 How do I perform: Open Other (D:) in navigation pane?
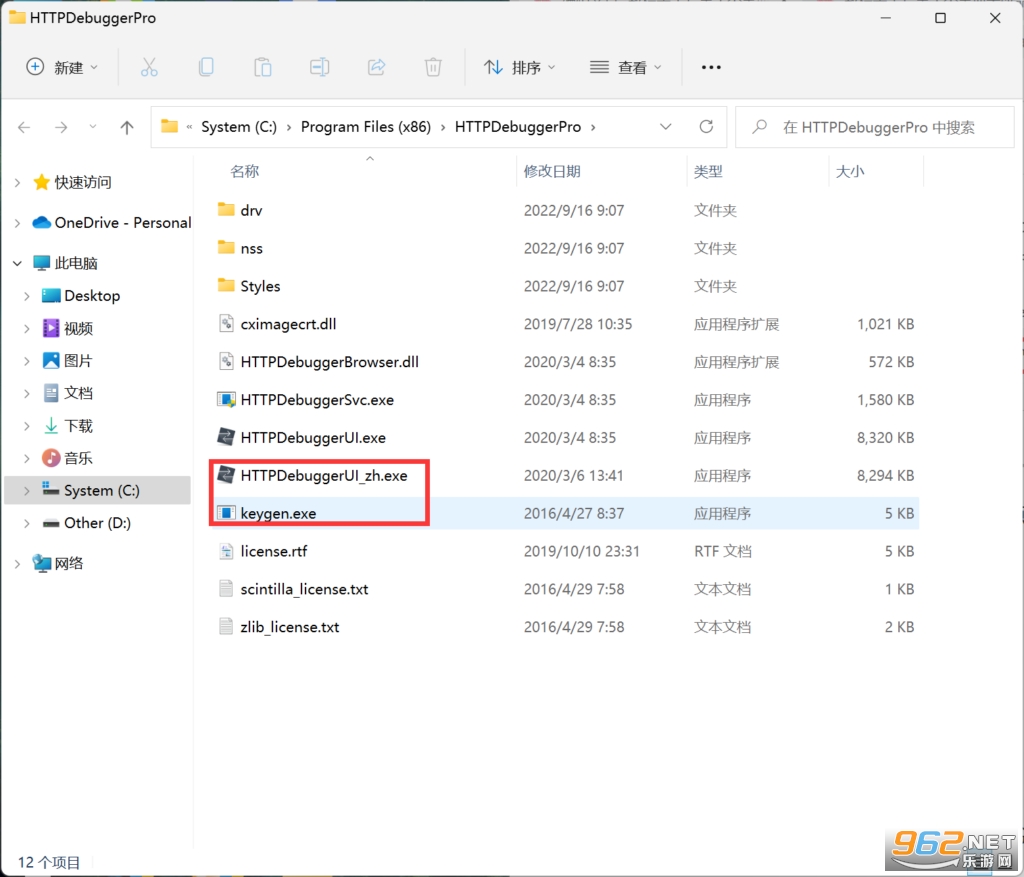(97, 523)
